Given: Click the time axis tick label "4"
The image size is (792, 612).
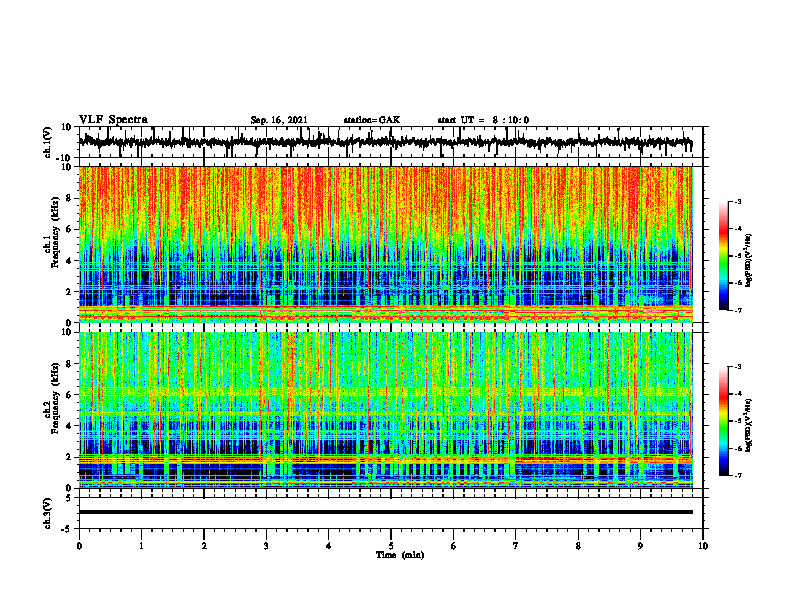Looking at the screenshot, I should [329, 546].
